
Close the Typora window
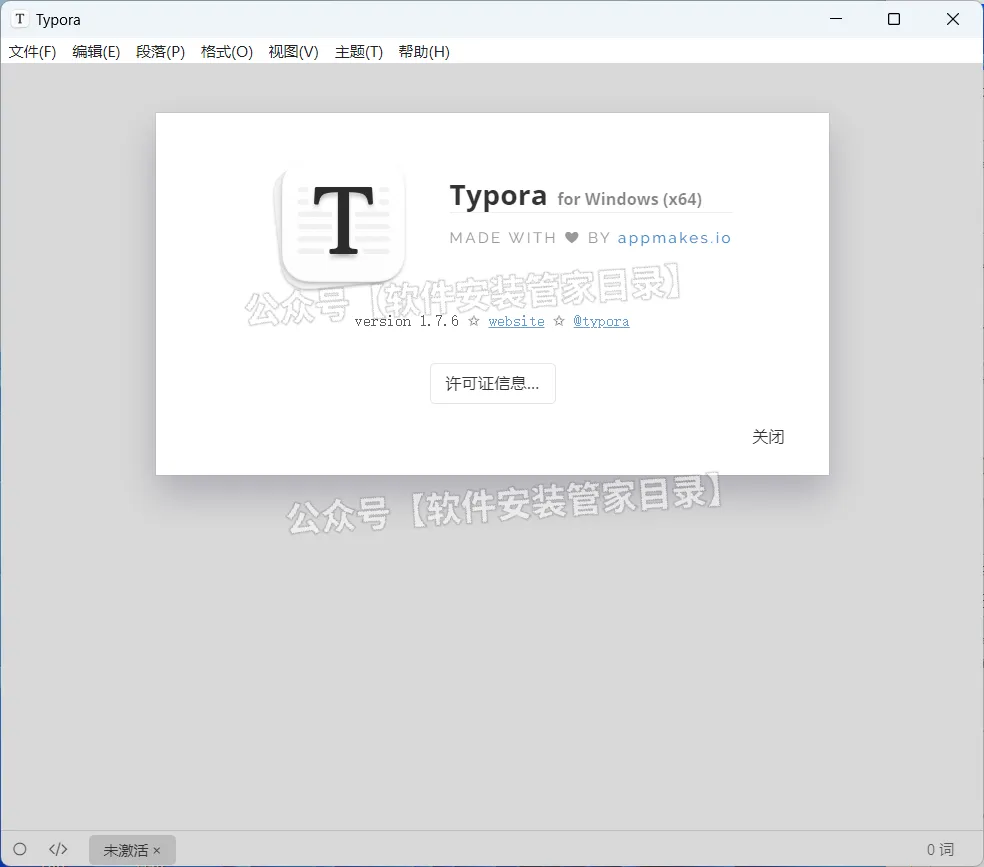pyautogui.click(x=953, y=19)
